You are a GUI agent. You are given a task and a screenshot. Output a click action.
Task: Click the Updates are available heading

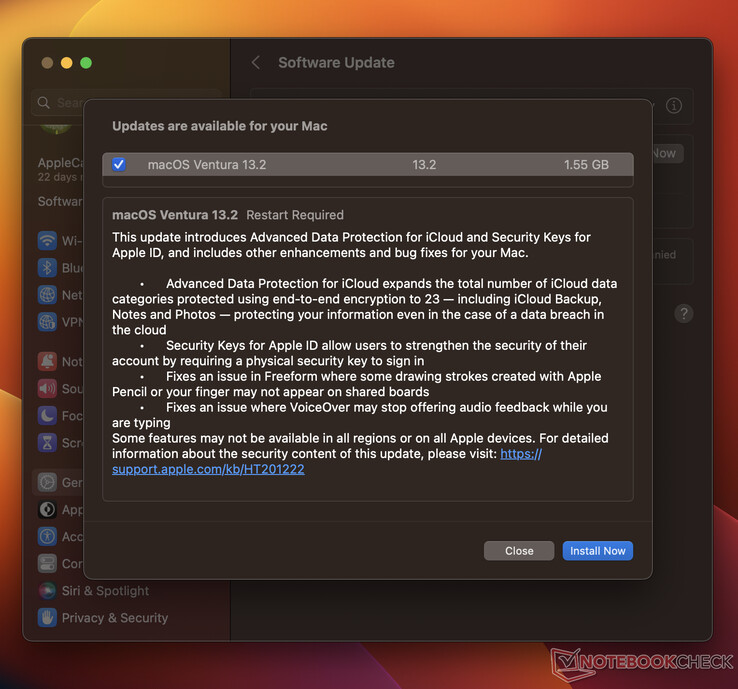click(x=219, y=126)
